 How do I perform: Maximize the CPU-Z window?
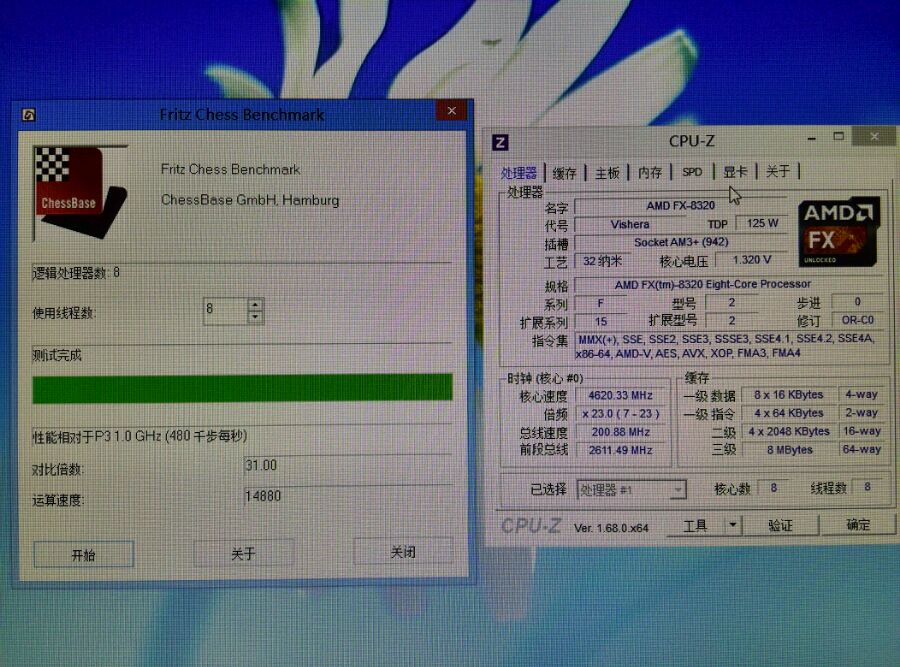click(x=839, y=137)
